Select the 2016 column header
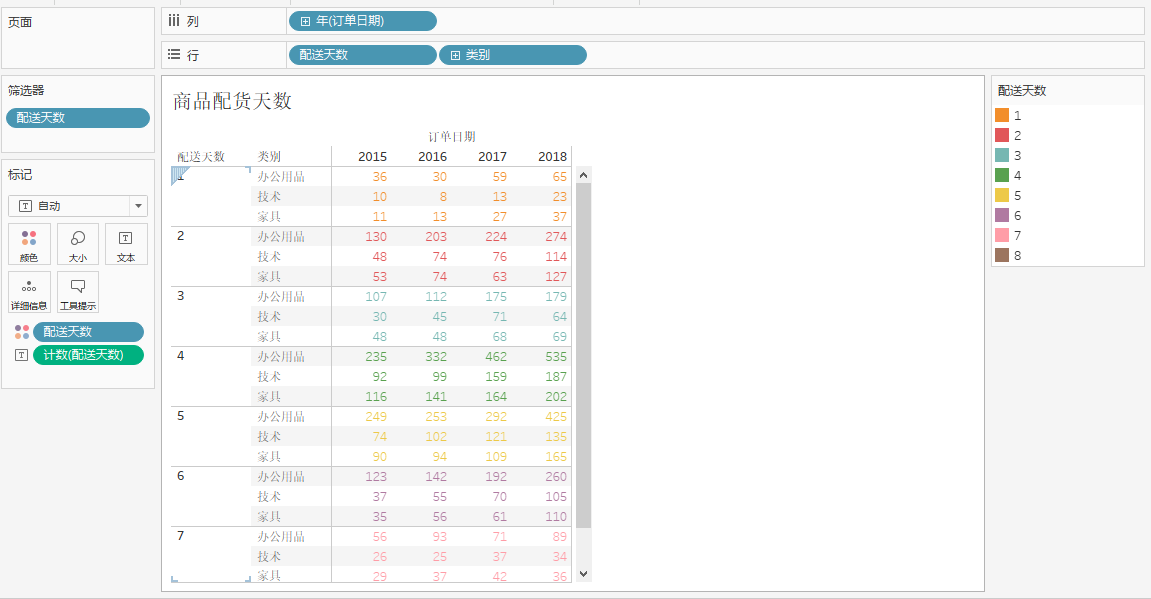This screenshot has height=599, width=1151. tap(432, 156)
